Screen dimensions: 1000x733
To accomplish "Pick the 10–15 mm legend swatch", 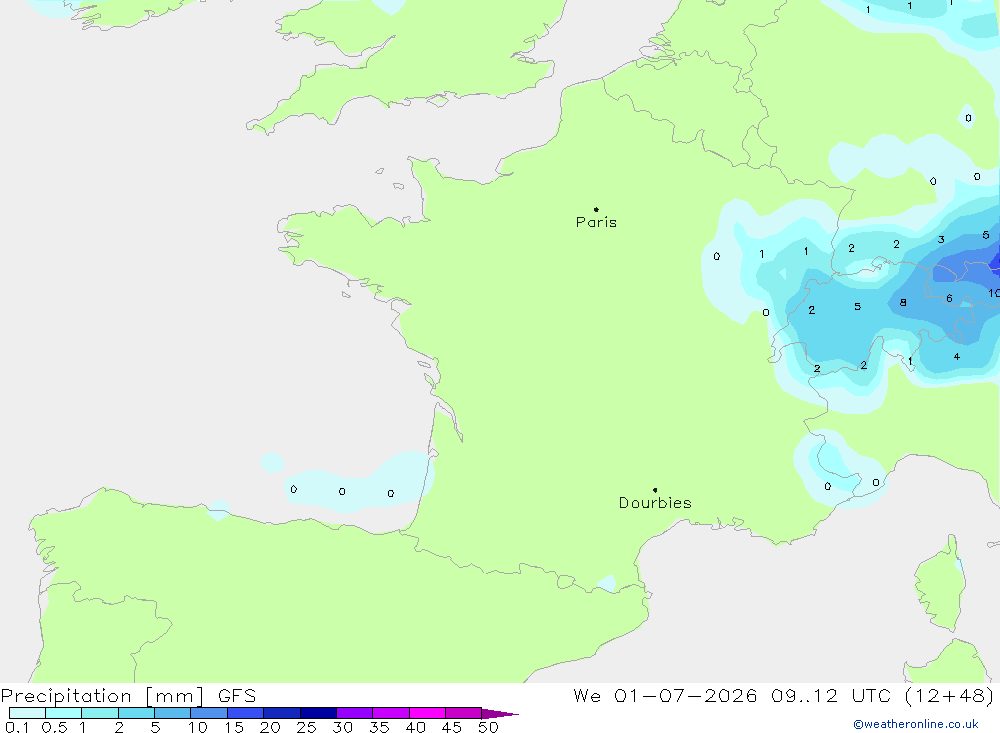I will (x=209, y=713).
